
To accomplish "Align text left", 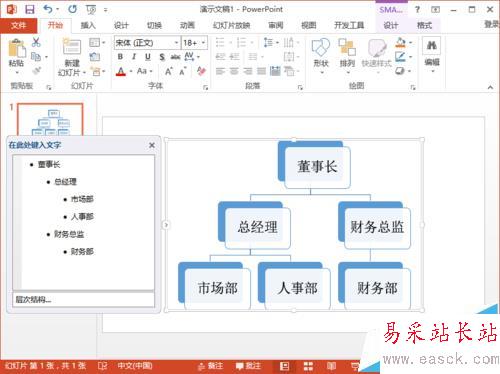I will (x=220, y=71).
